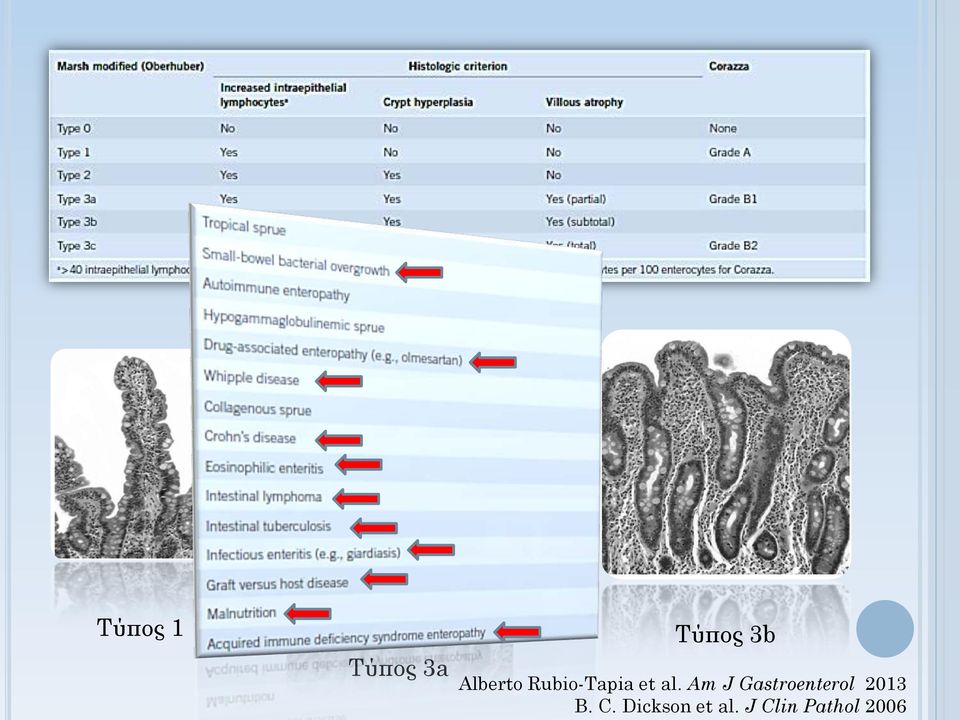The image size is (960, 720).
Task: Select the 'Type 3c' row label
Action: point(77,246)
